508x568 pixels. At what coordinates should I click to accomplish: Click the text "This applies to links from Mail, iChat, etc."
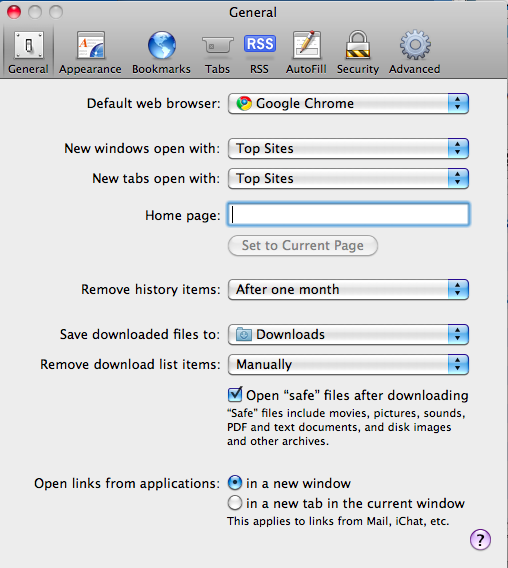[x=338, y=521]
